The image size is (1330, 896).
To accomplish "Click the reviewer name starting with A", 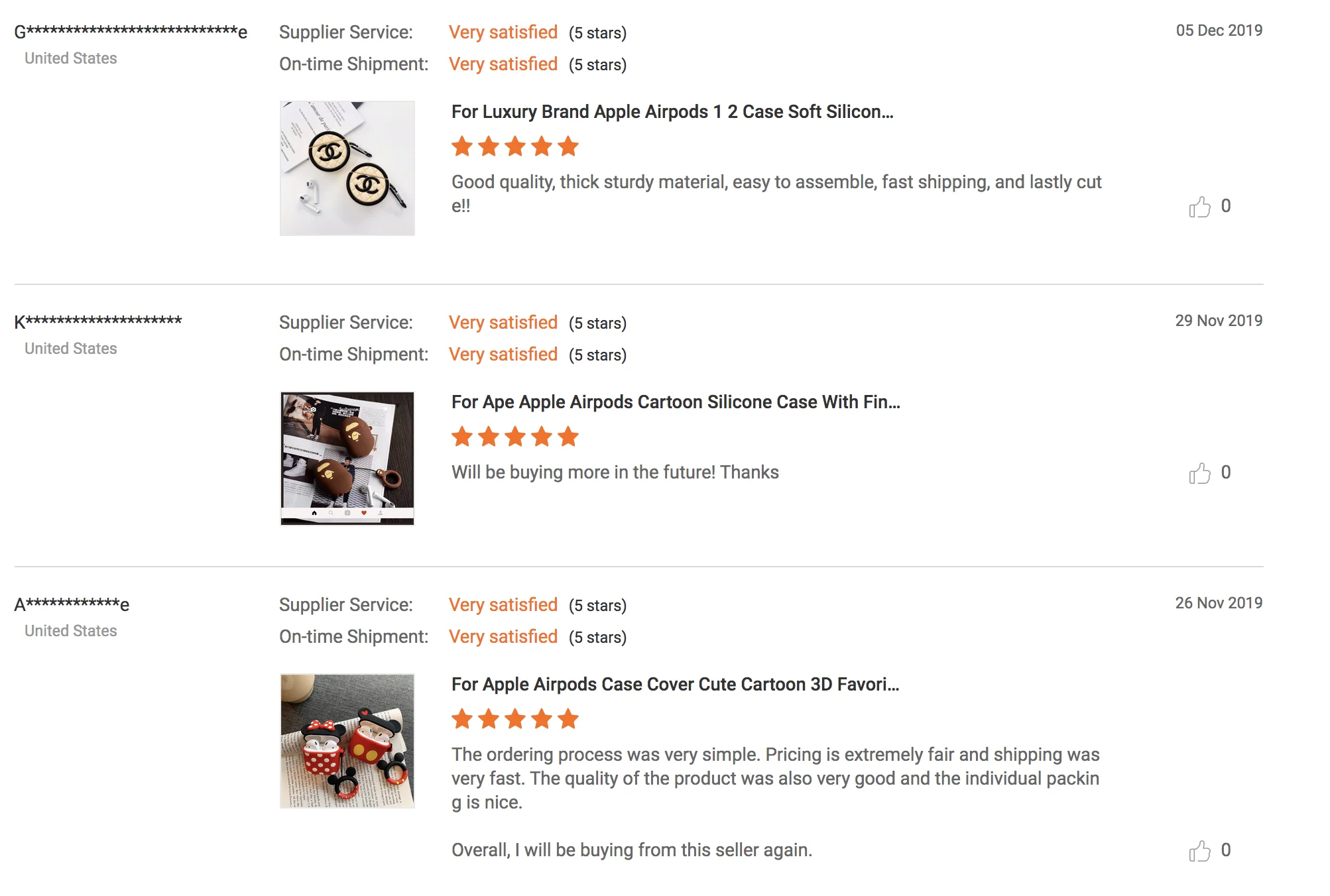I will [x=72, y=604].
